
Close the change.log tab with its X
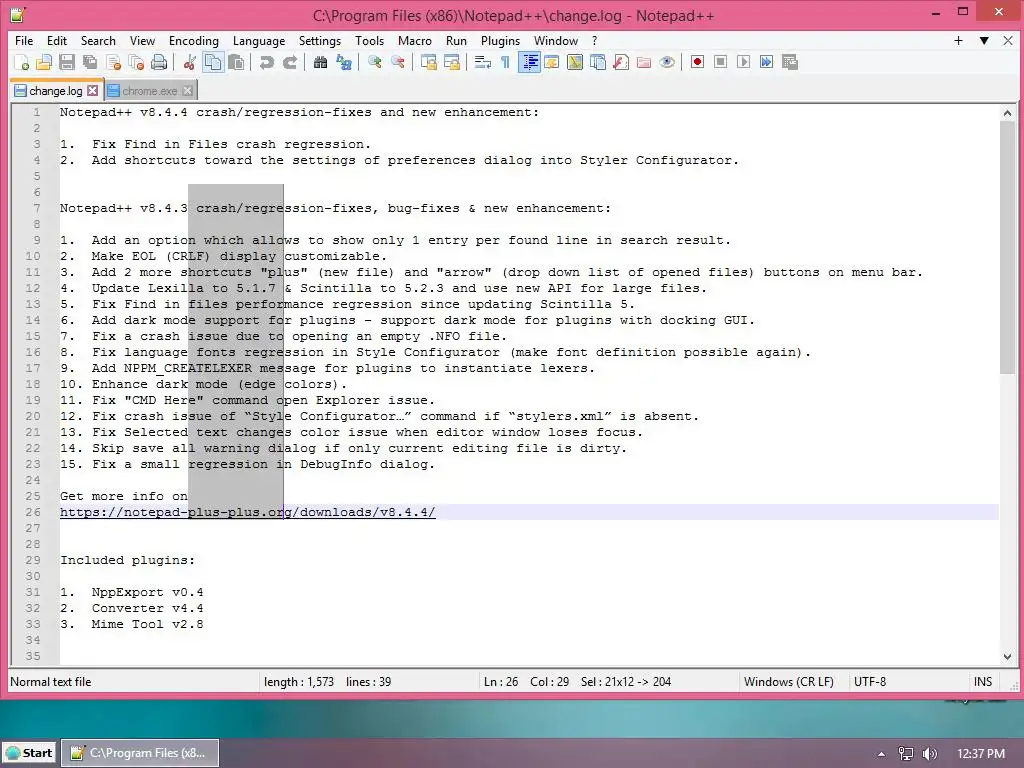[93, 91]
